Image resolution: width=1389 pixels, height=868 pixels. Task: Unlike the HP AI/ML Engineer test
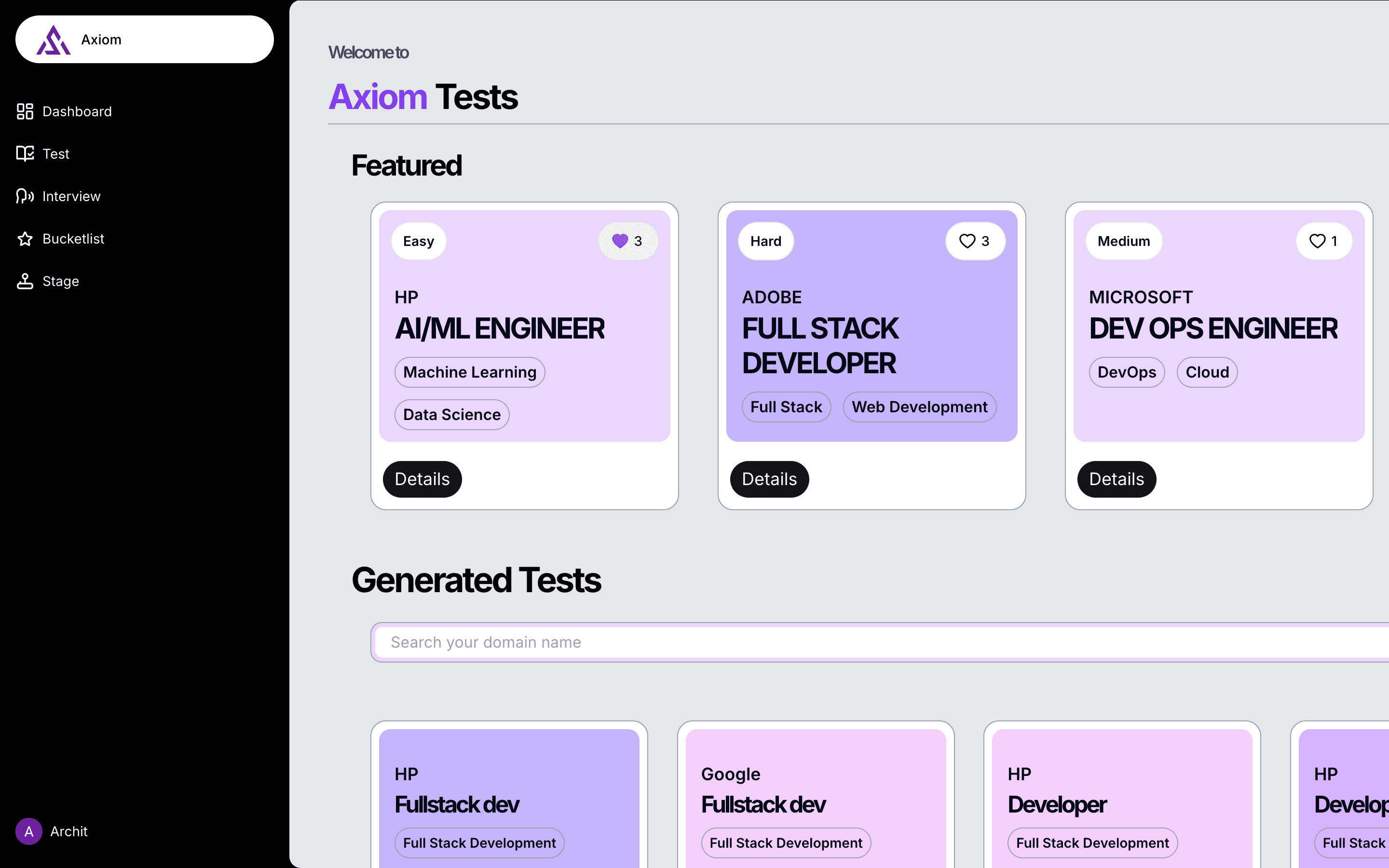[x=620, y=241]
